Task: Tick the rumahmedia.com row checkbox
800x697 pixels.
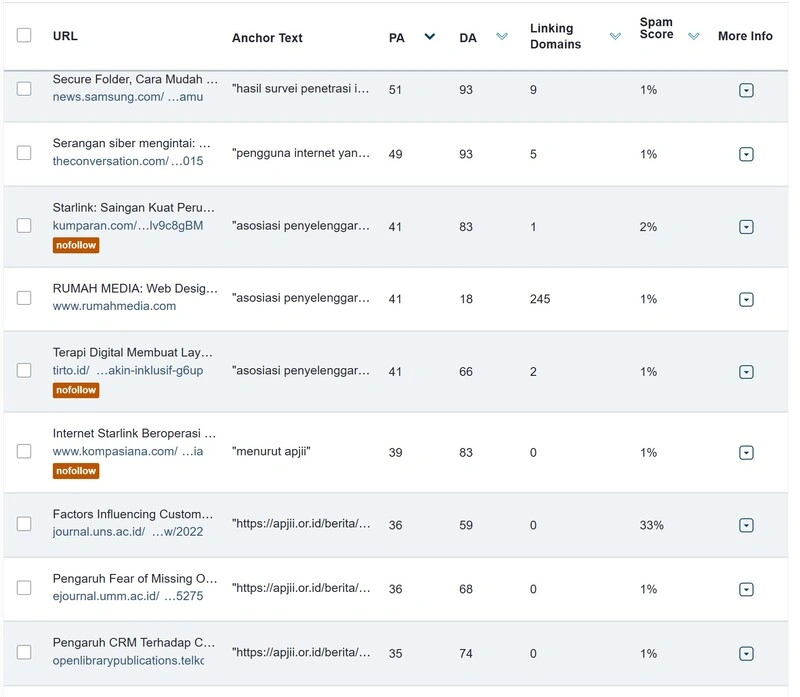Action: coord(24,298)
